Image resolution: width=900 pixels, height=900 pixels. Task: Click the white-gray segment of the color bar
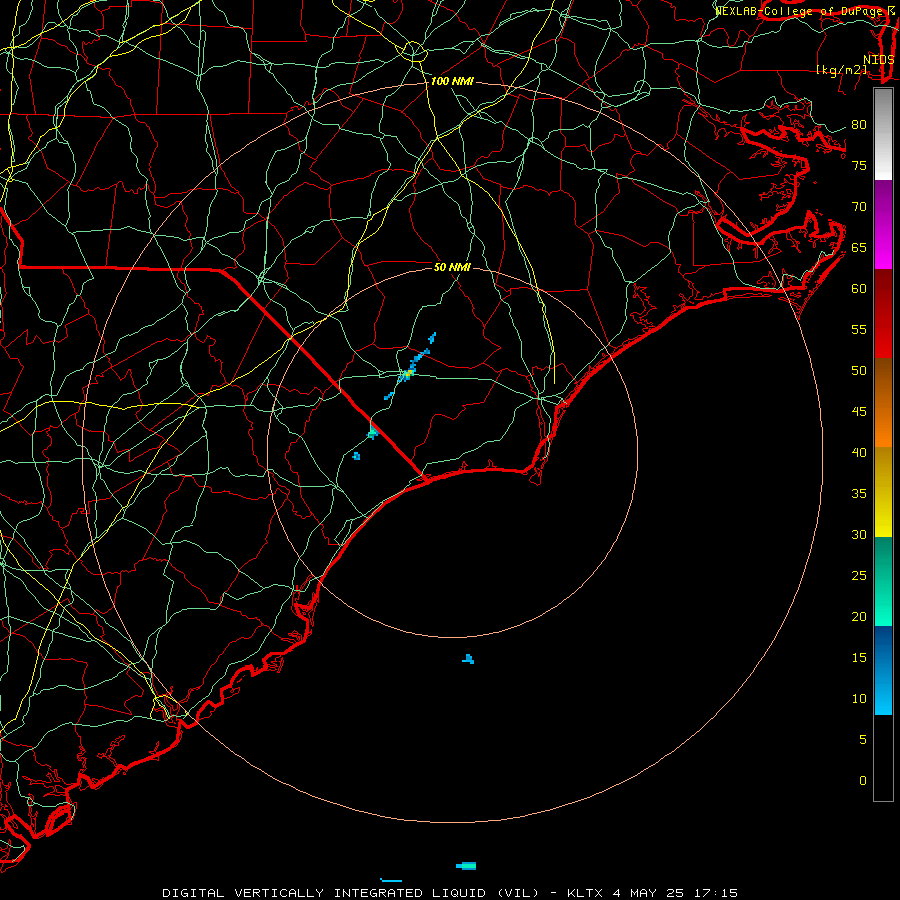click(883, 134)
